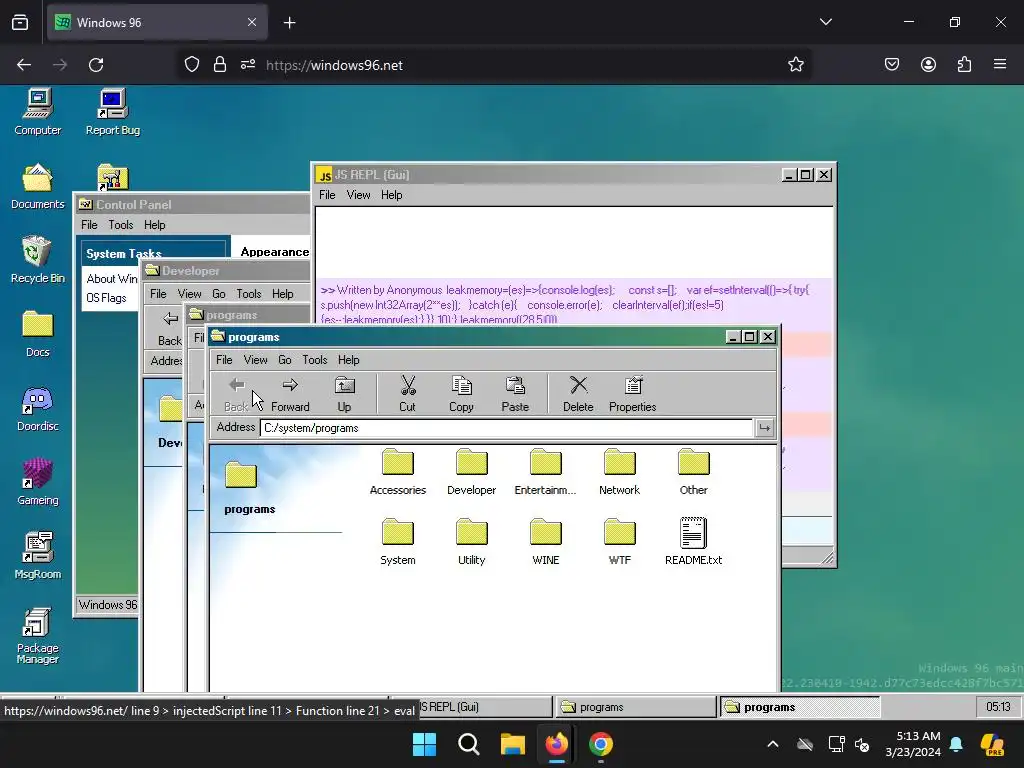This screenshot has width=1024, height=768.
Task: Select the WTF folder
Action: [x=619, y=542]
